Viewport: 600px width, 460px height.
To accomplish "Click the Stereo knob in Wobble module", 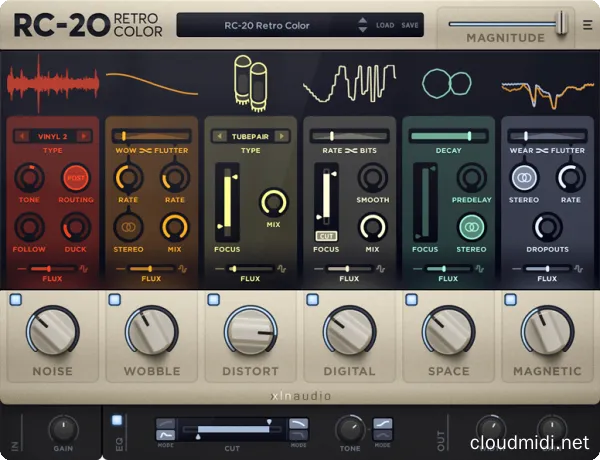I will click(127, 226).
